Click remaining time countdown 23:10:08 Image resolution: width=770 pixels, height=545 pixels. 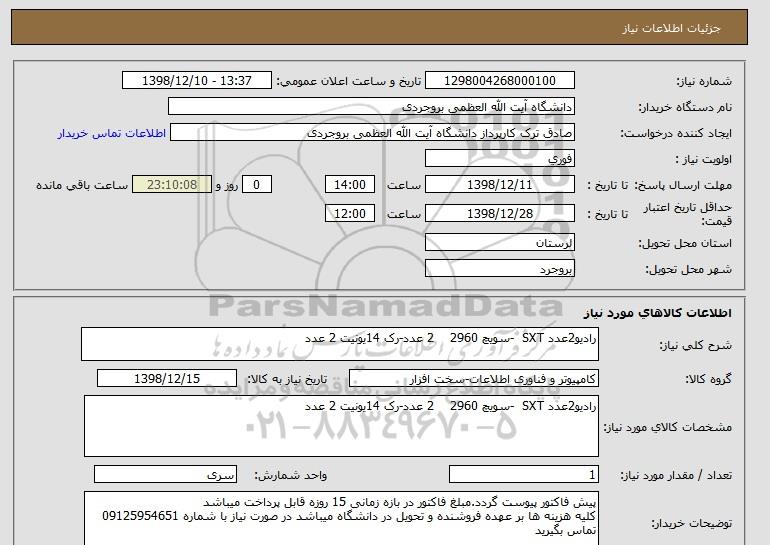(172, 185)
